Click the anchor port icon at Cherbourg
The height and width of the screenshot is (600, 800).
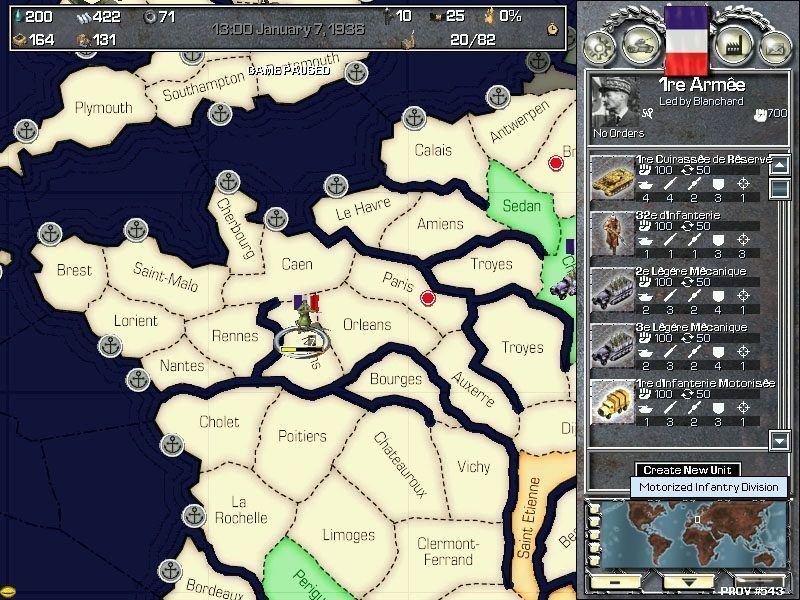pyautogui.click(x=229, y=183)
